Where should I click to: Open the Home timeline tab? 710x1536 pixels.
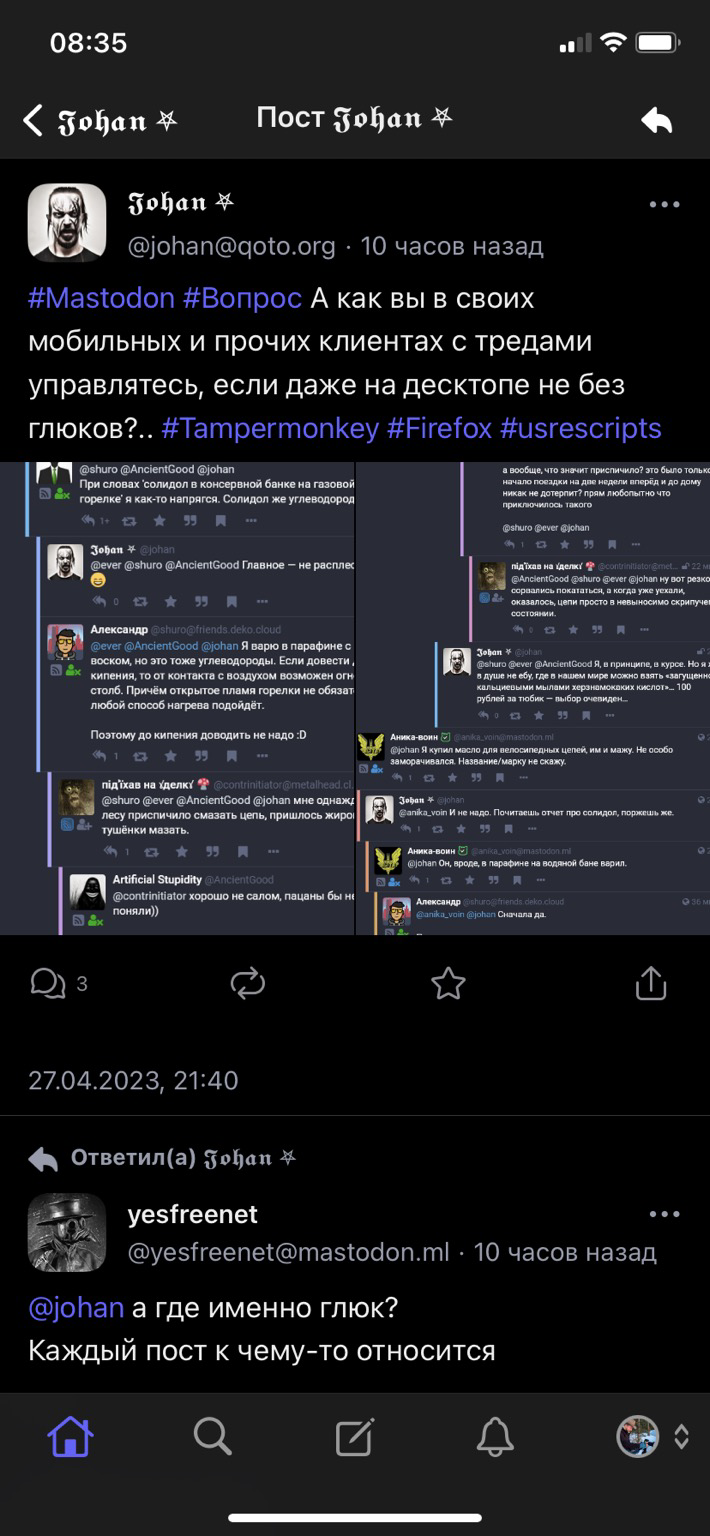[x=71, y=1437]
